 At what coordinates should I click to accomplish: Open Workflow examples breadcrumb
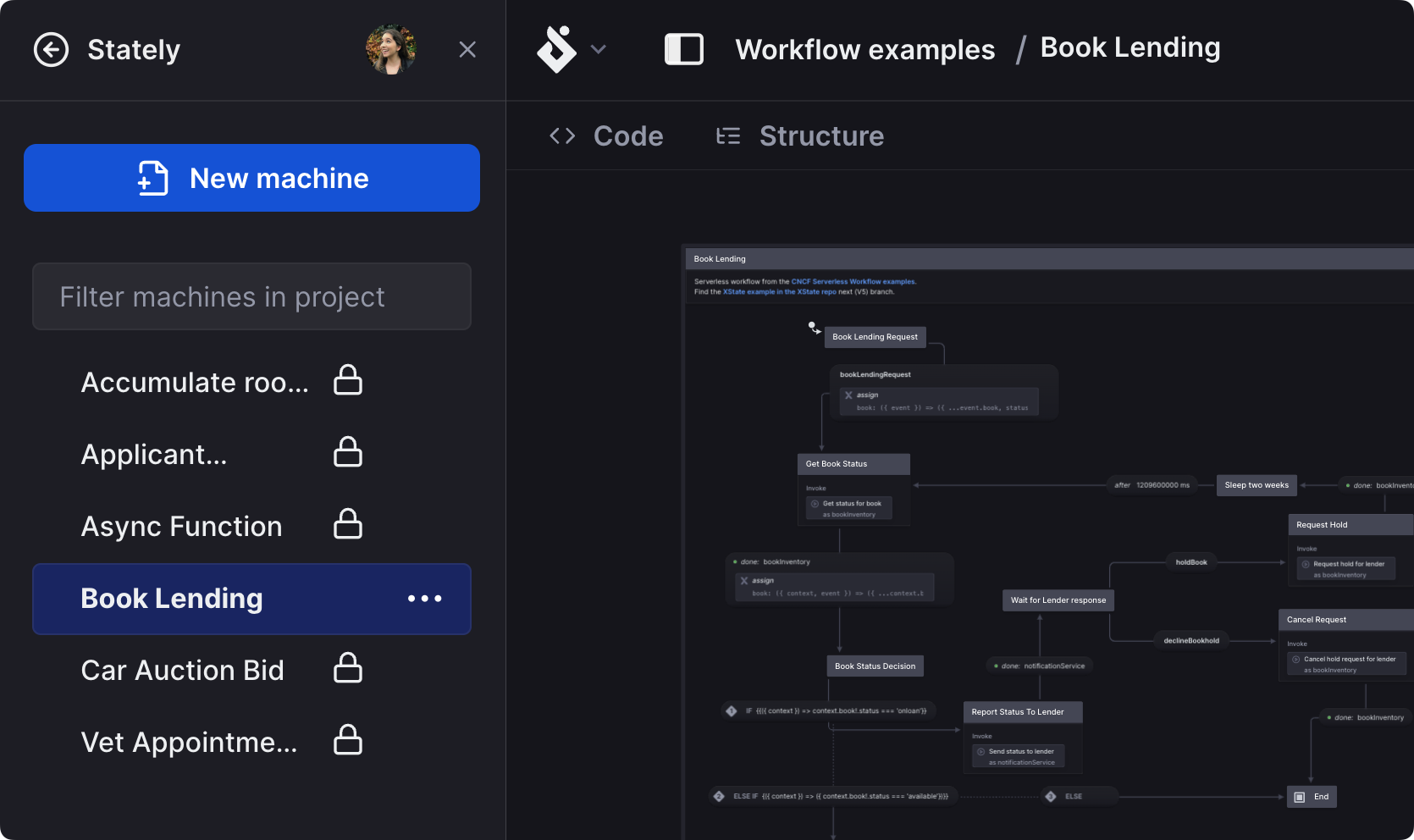point(864,50)
